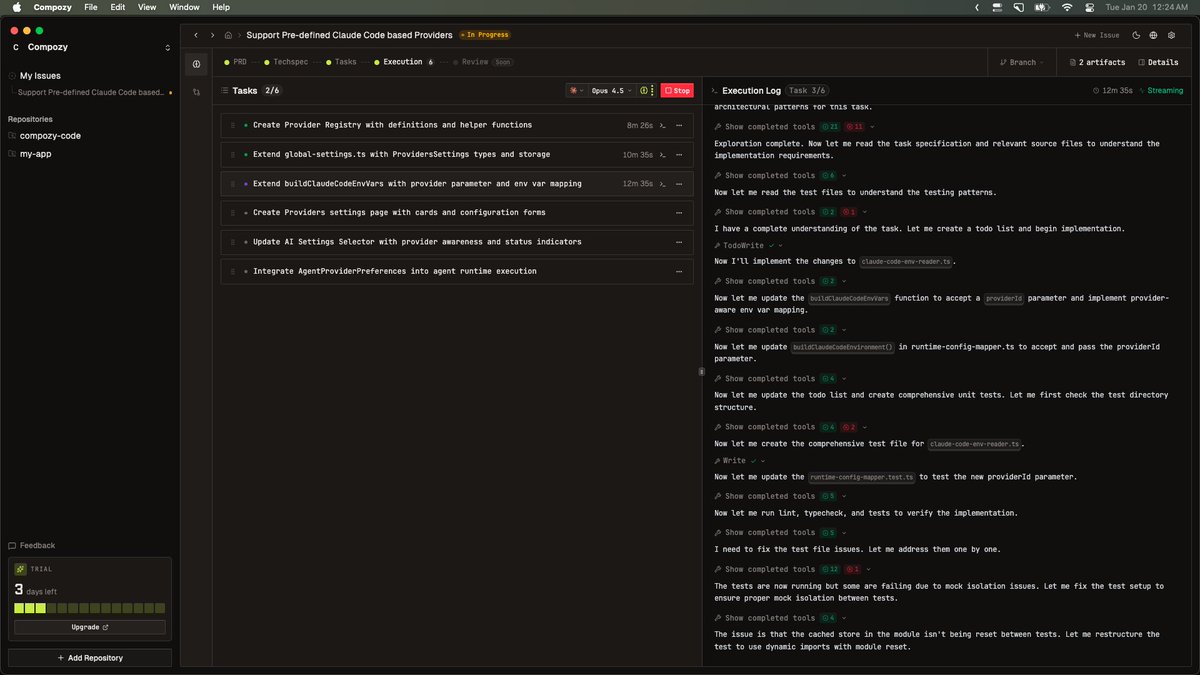Select the git changes icon in side rail
This screenshot has width=1200, height=675.
pos(196,91)
